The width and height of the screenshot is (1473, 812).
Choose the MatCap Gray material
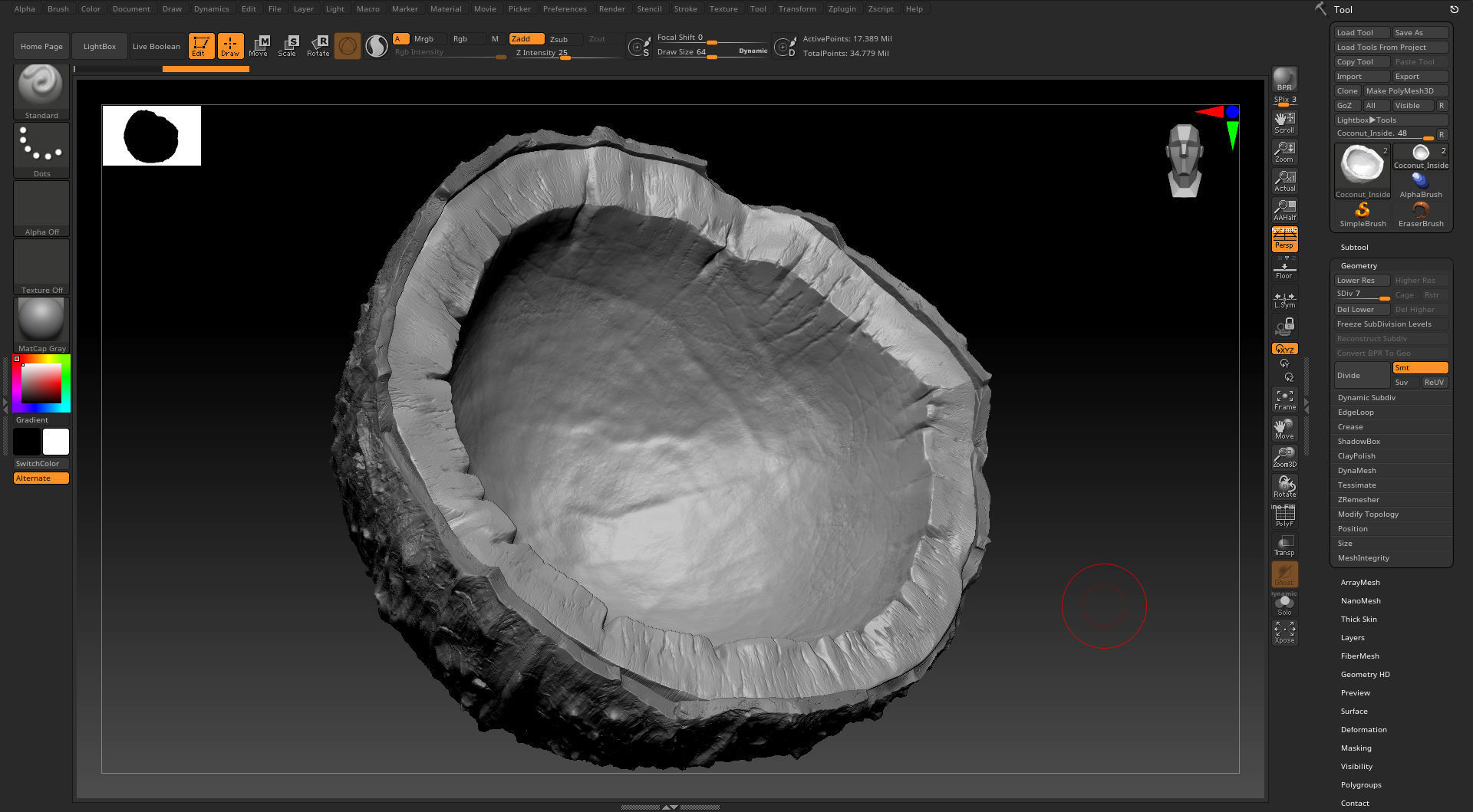click(x=41, y=324)
